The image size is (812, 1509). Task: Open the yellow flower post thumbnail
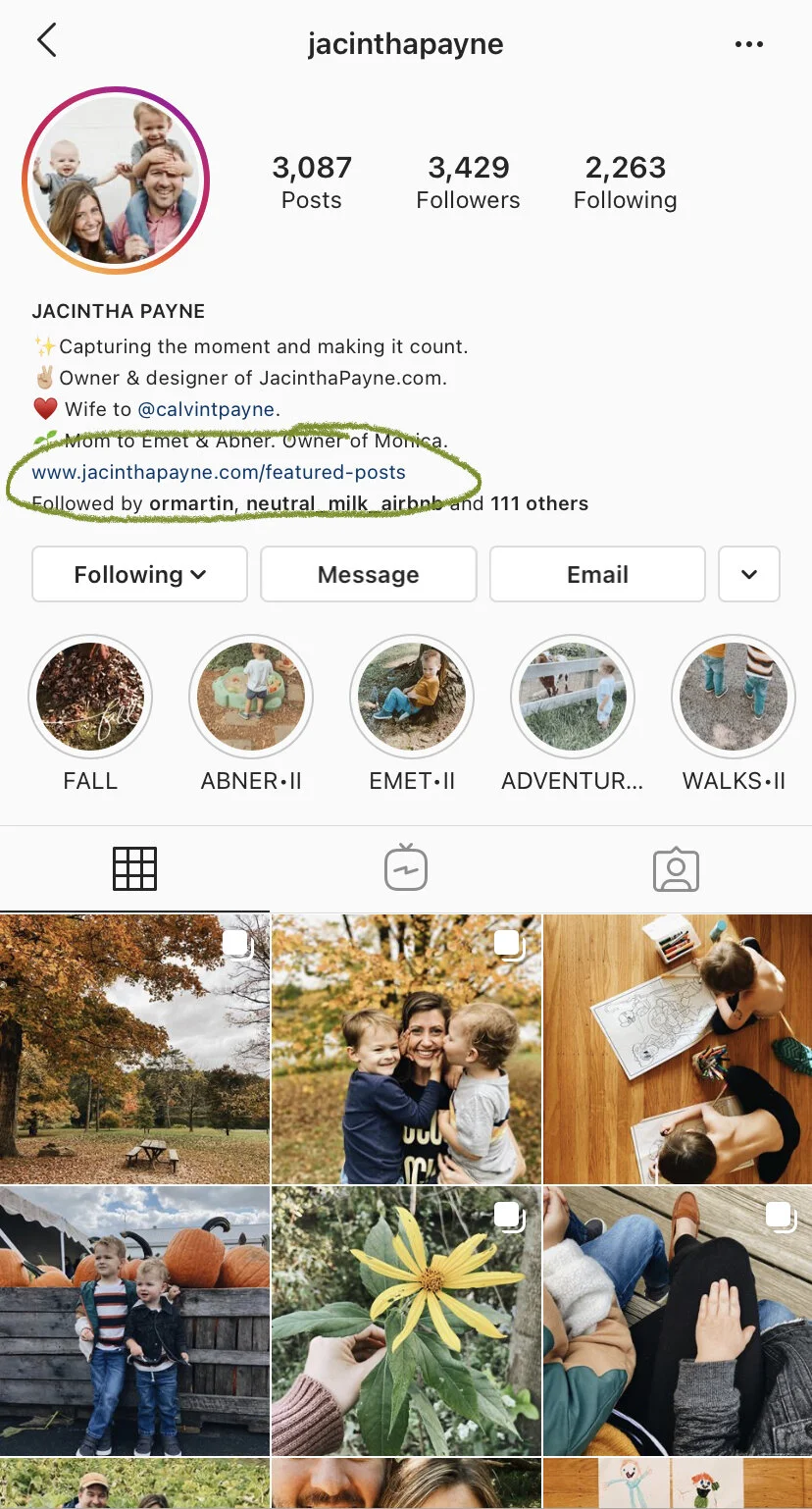pos(406,1321)
